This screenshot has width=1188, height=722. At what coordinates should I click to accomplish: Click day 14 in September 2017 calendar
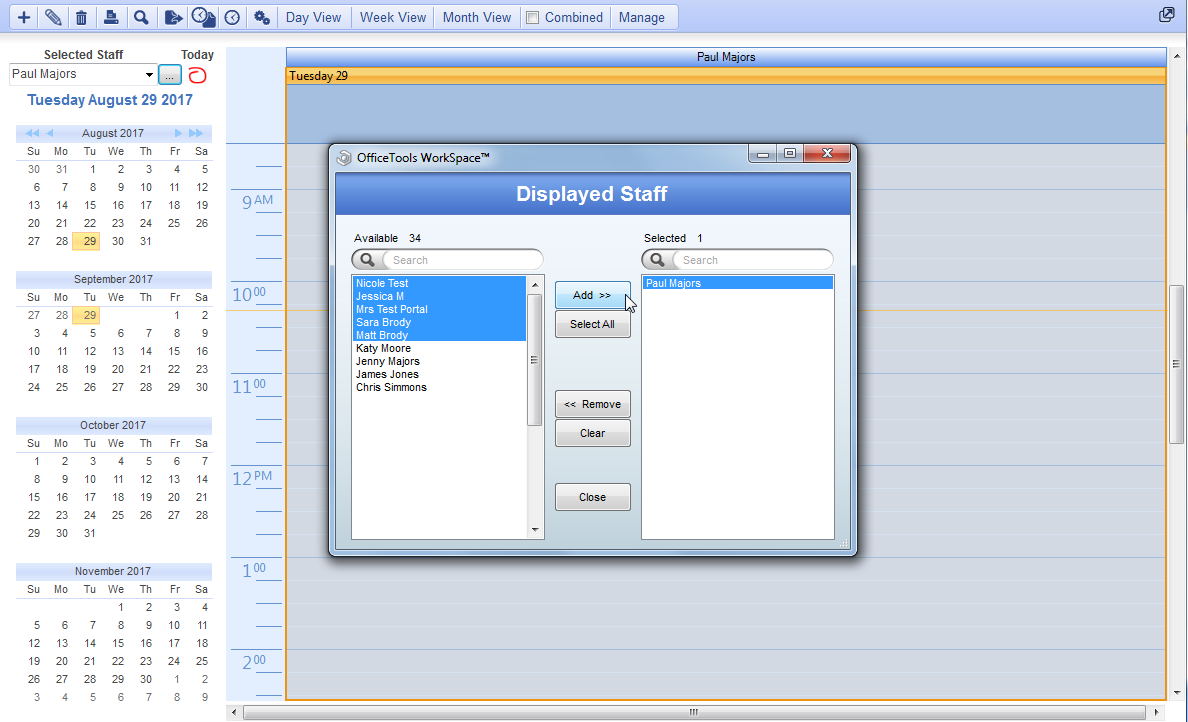[x=145, y=352]
